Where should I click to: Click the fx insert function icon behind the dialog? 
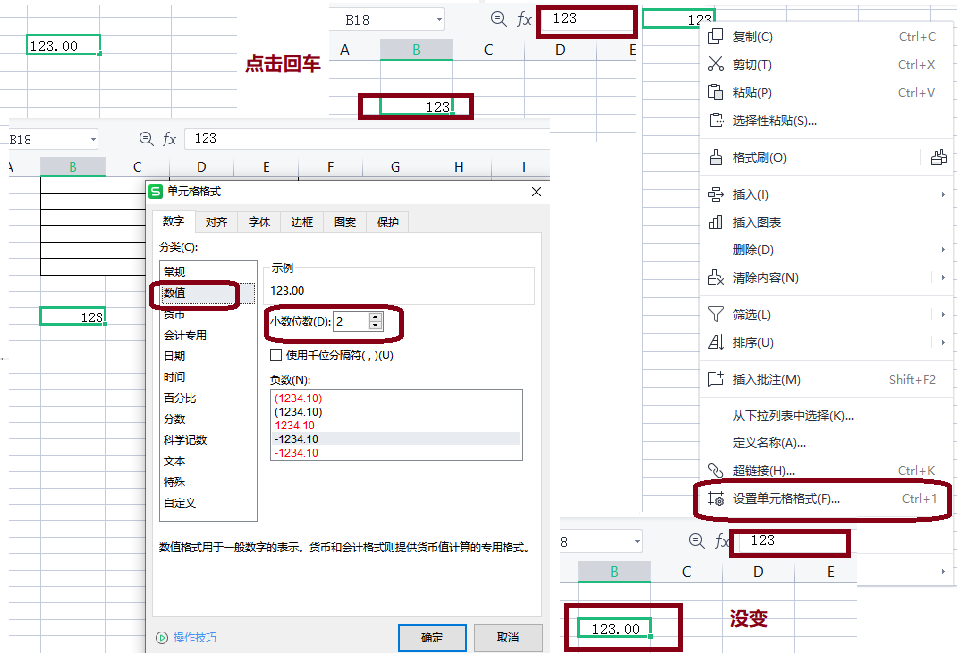[x=169, y=139]
